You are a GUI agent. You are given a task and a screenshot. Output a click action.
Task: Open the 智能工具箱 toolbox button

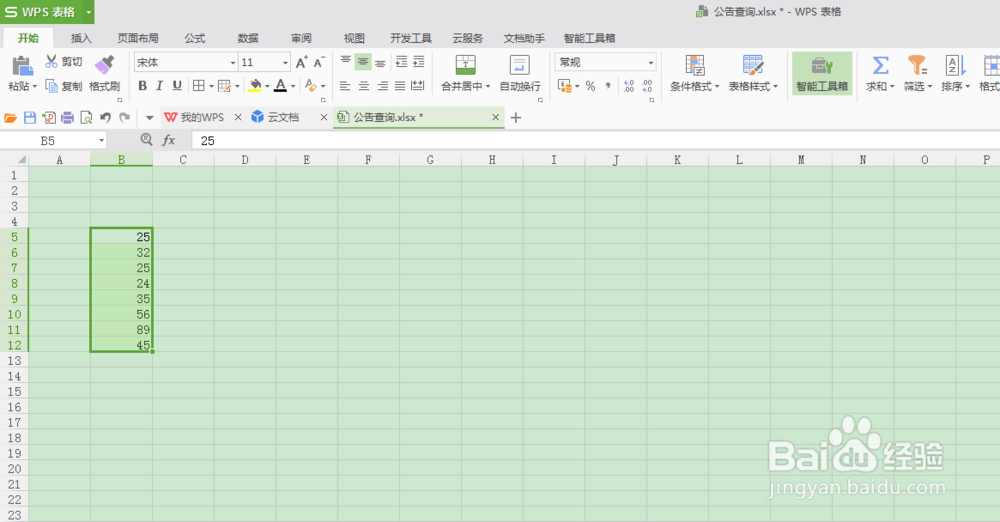[822, 73]
